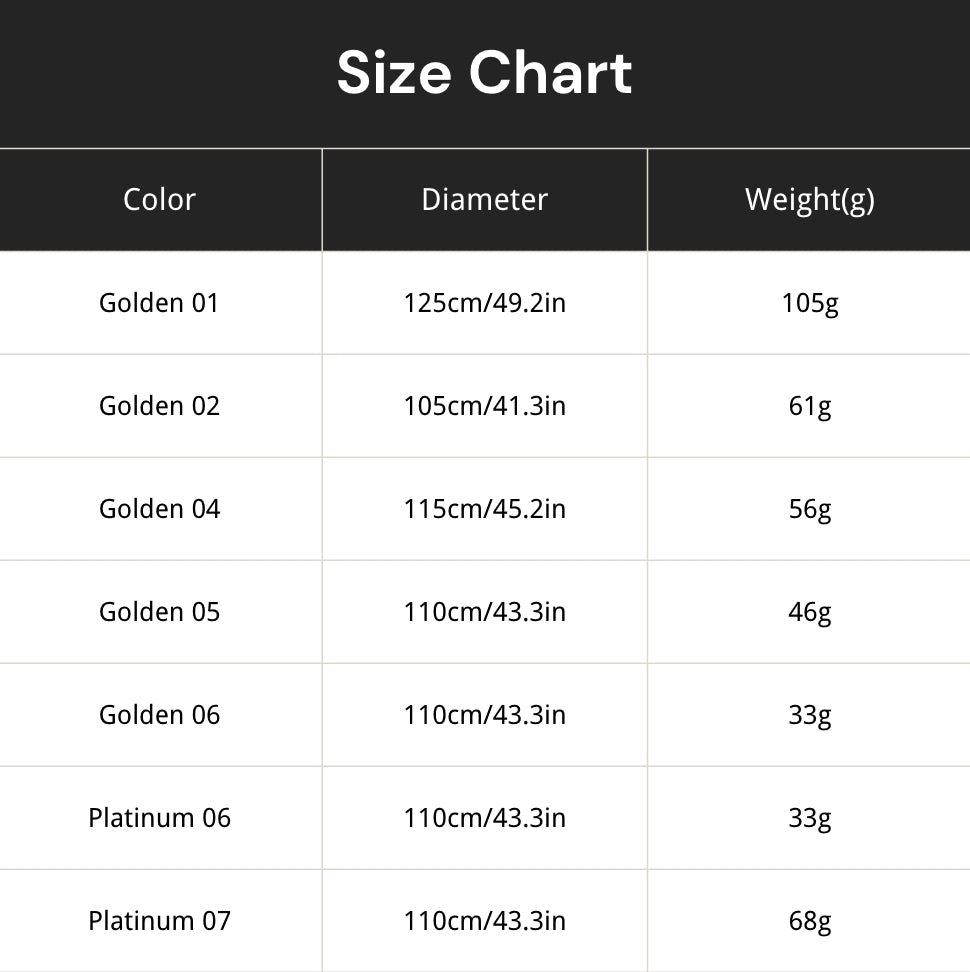Click the Golden 04 row label
Screen dimensions: 970x972
[x=159, y=509]
